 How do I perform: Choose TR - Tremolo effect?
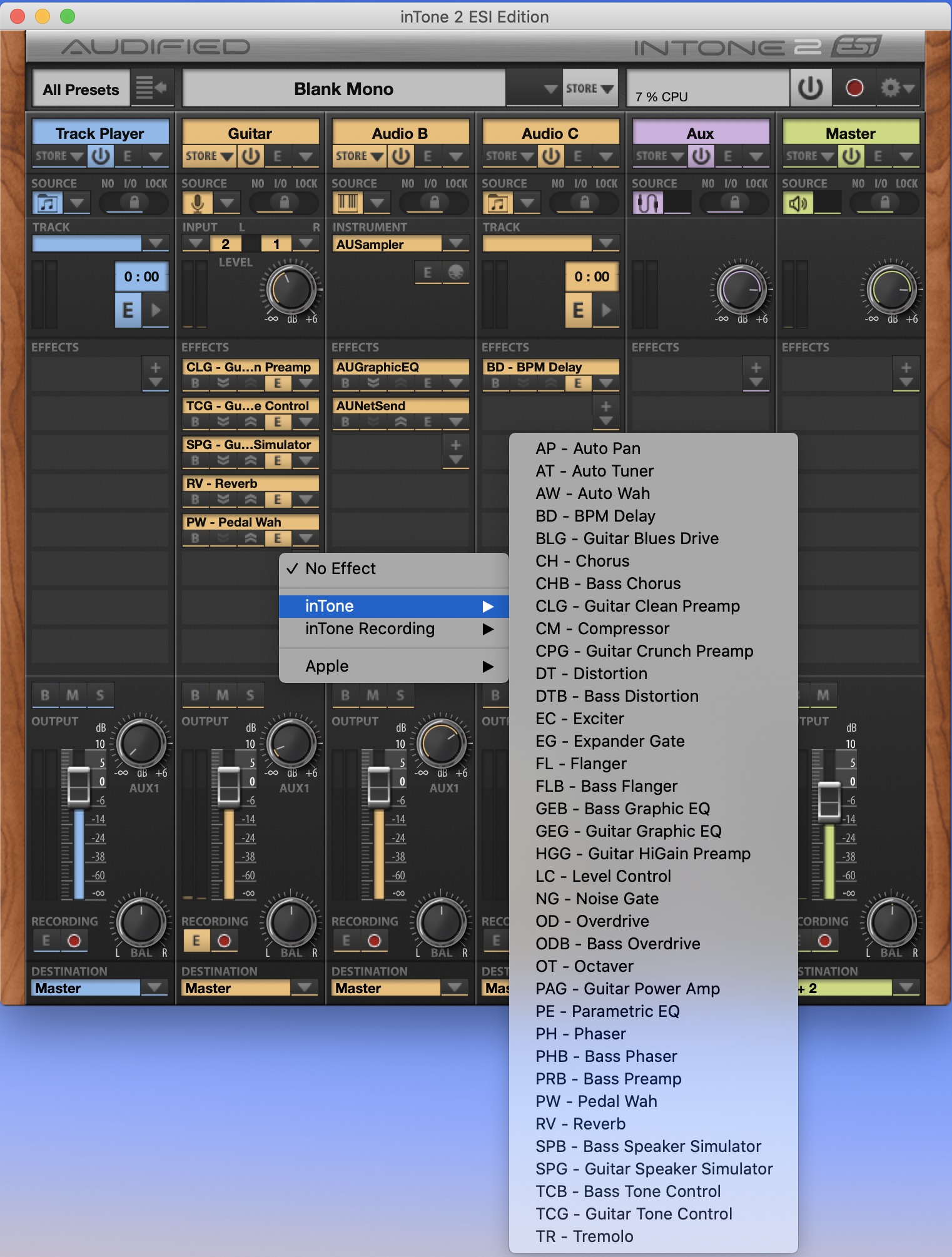click(654, 1236)
